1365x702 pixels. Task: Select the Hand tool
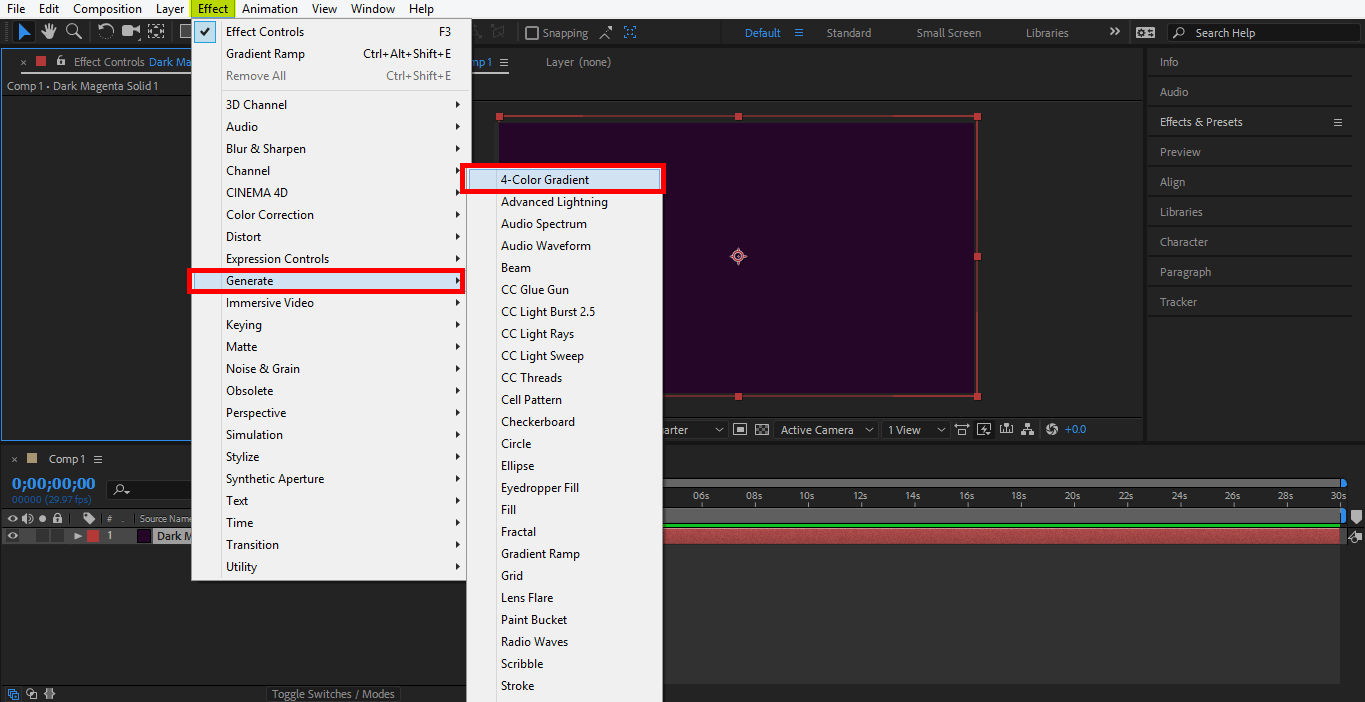(48, 32)
